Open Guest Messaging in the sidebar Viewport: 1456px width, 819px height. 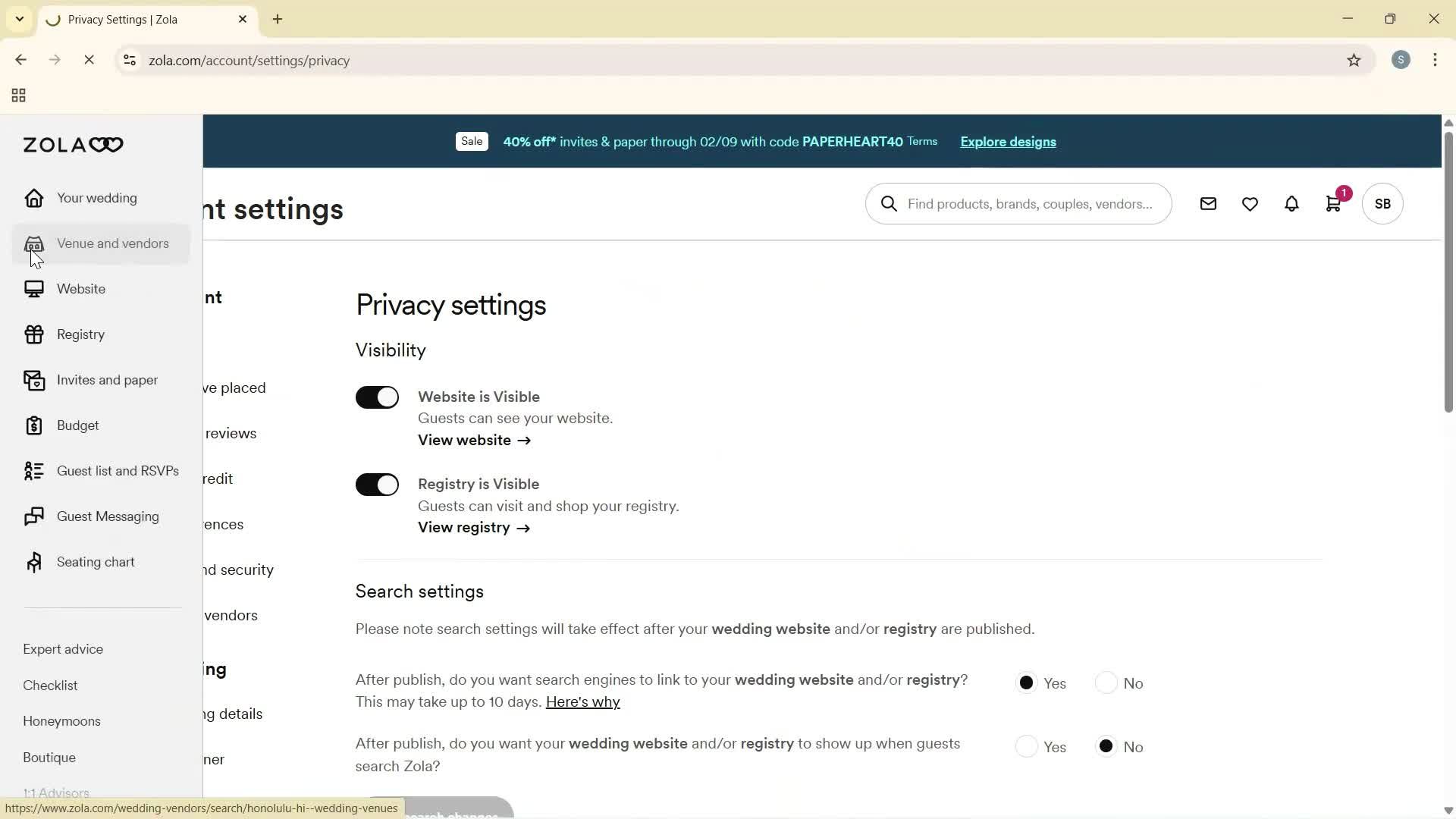(x=108, y=516)
